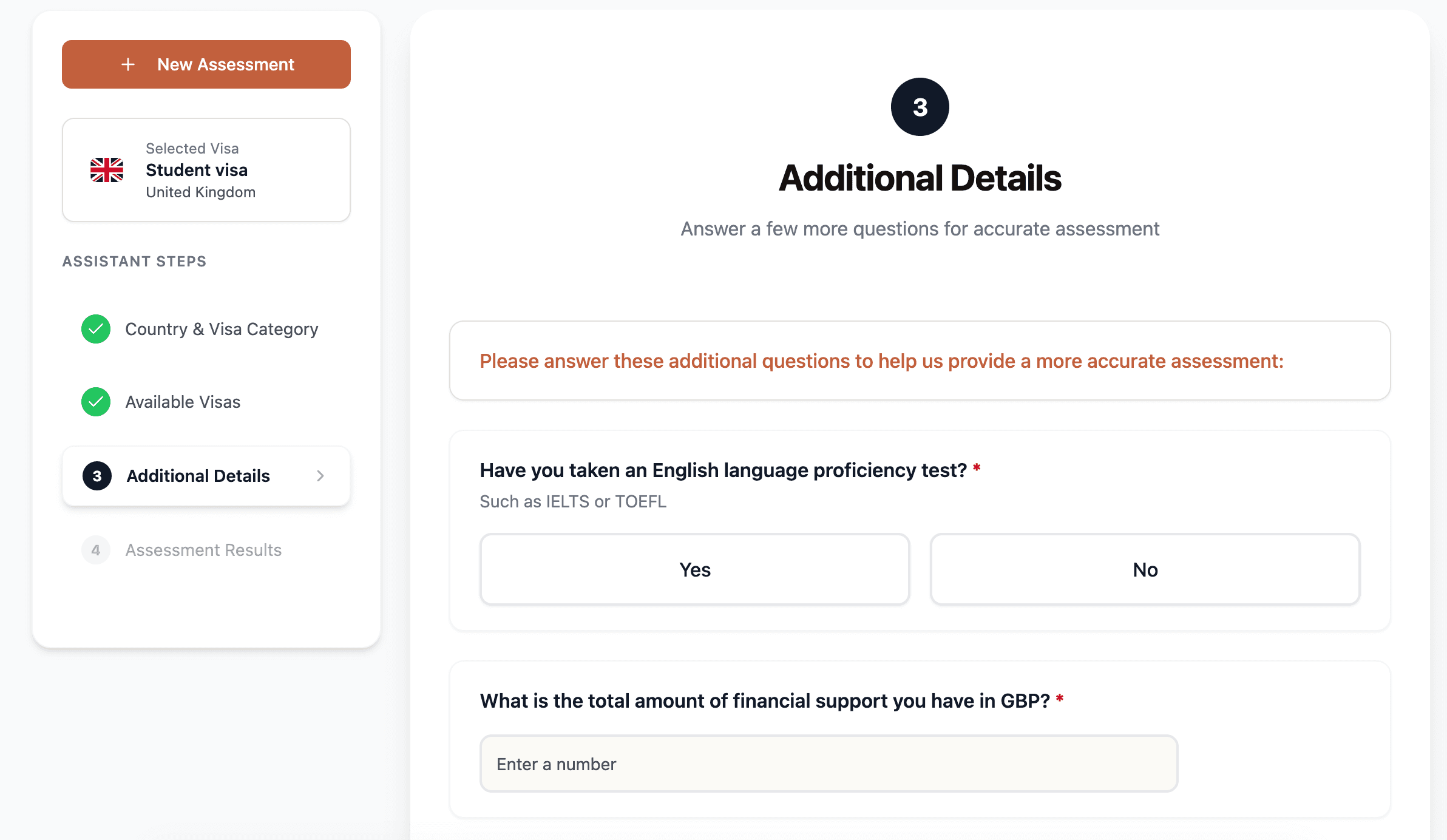Go to the Available Visas step

click(183, 402)
